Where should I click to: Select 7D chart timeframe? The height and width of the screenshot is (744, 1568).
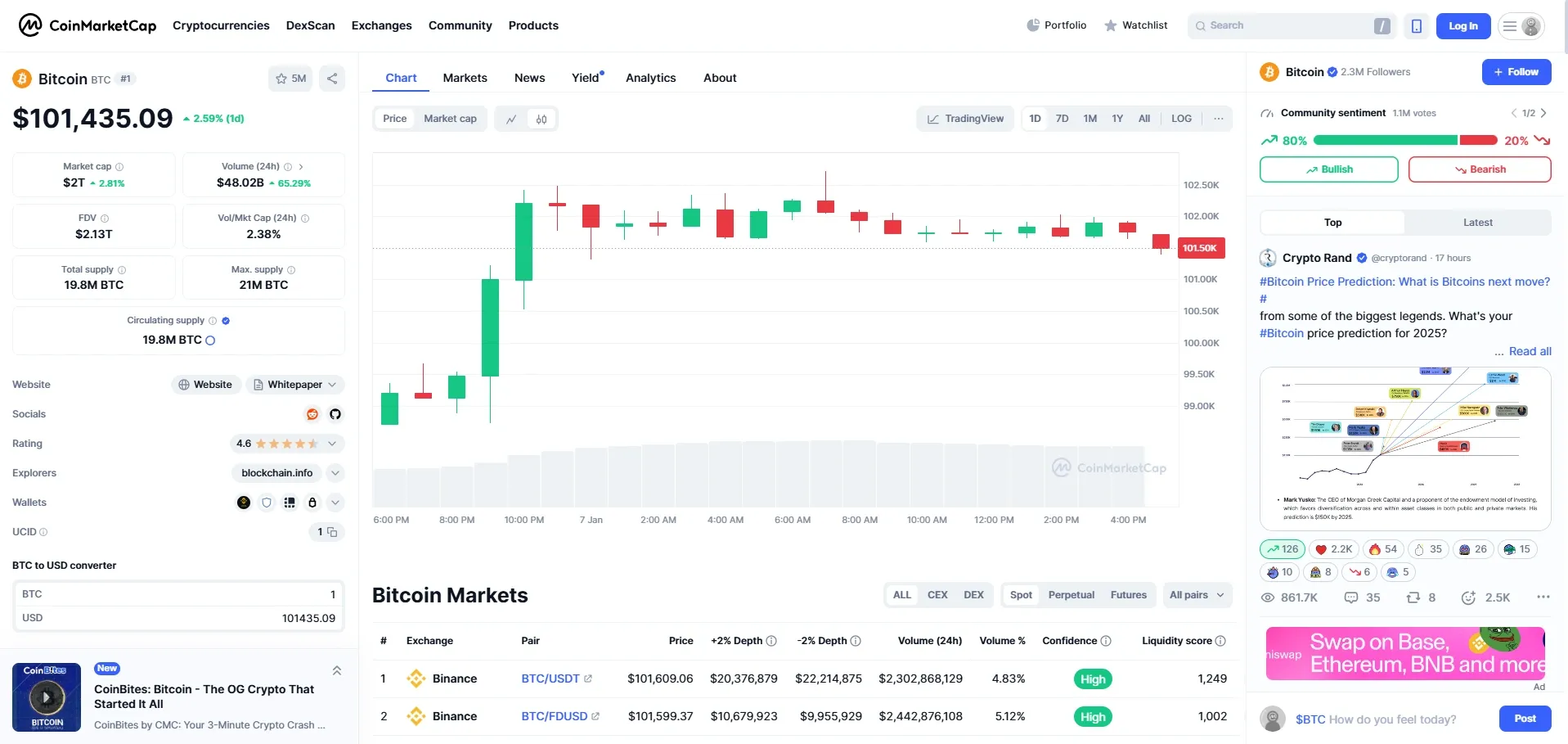pyautogui.click(x=1062, y=119)
